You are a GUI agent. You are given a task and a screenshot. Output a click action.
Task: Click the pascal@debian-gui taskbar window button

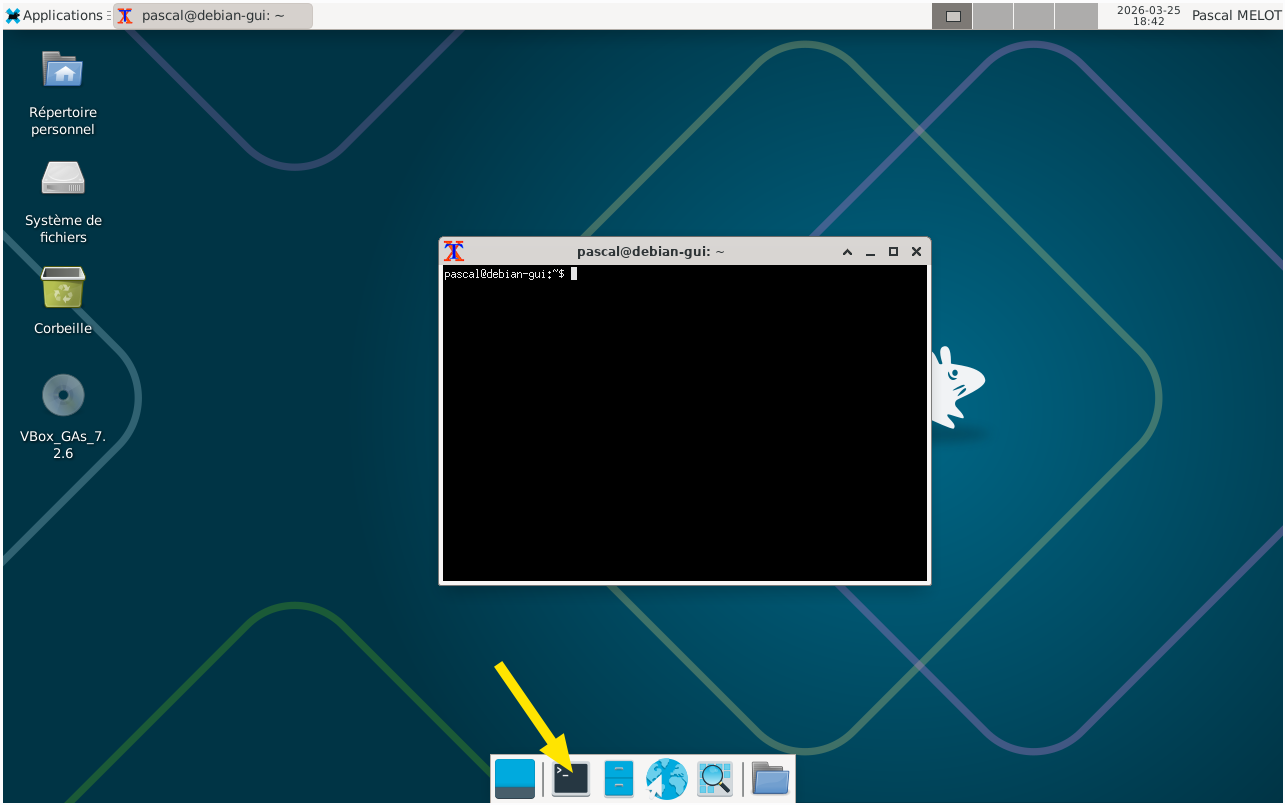(213, 15)
